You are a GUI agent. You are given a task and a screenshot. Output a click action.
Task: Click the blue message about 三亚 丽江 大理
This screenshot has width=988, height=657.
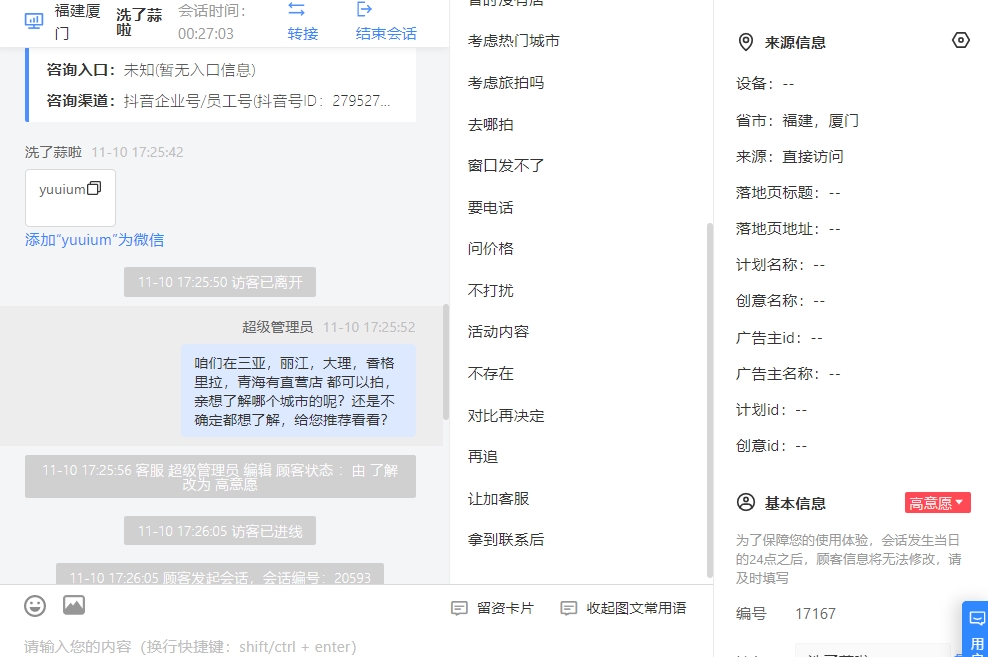pos(299,391)
